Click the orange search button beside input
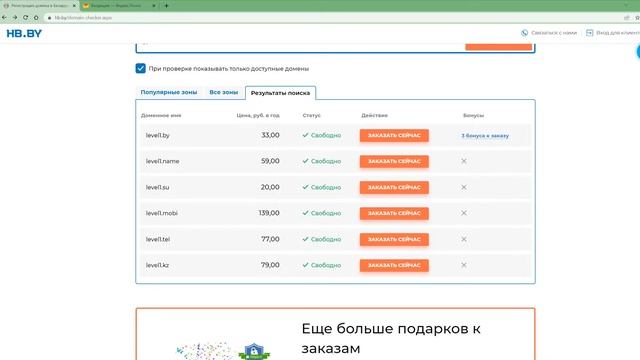 [x=499, y=46]
